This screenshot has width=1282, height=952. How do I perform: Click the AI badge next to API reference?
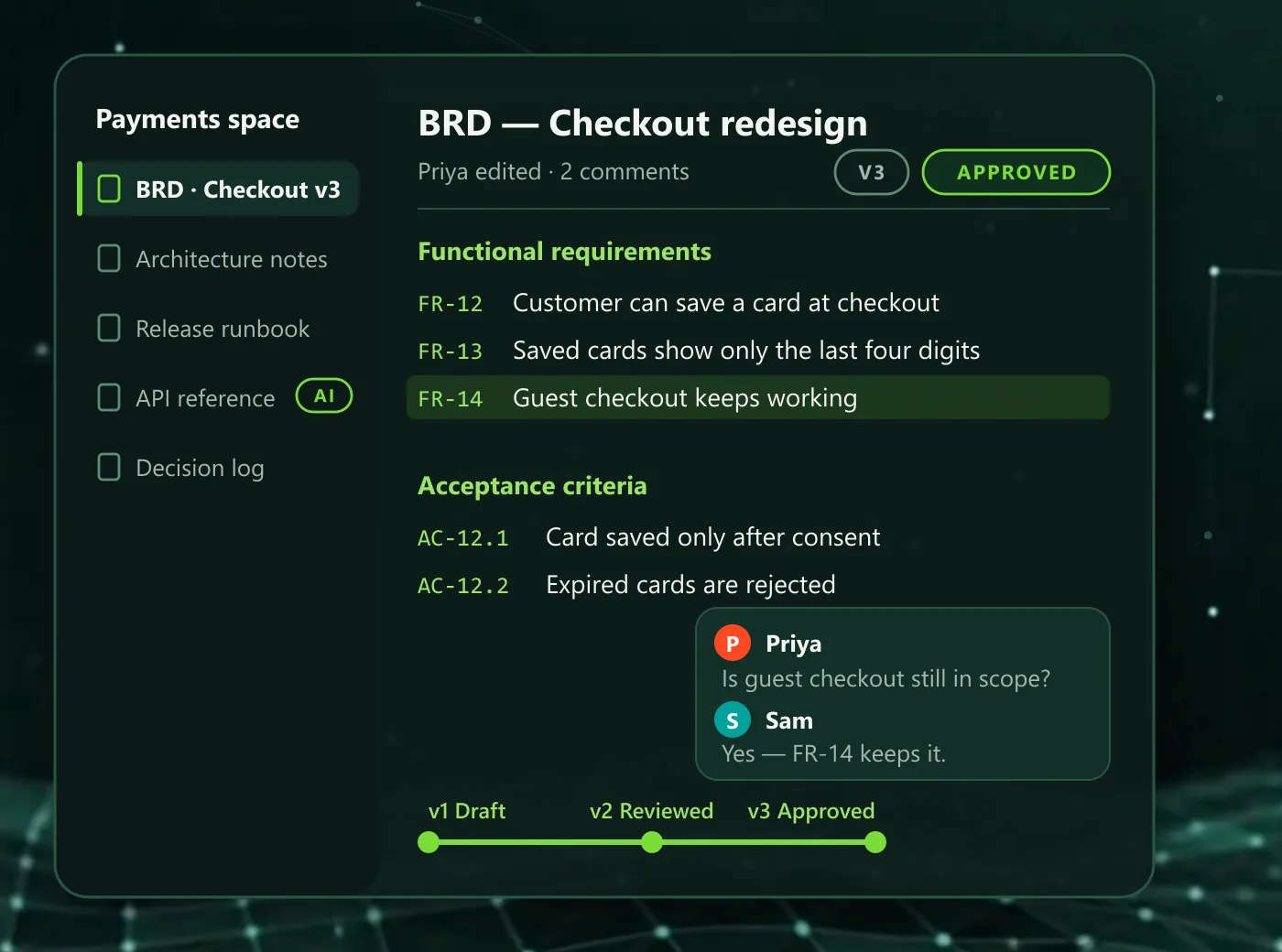point(324,395)
